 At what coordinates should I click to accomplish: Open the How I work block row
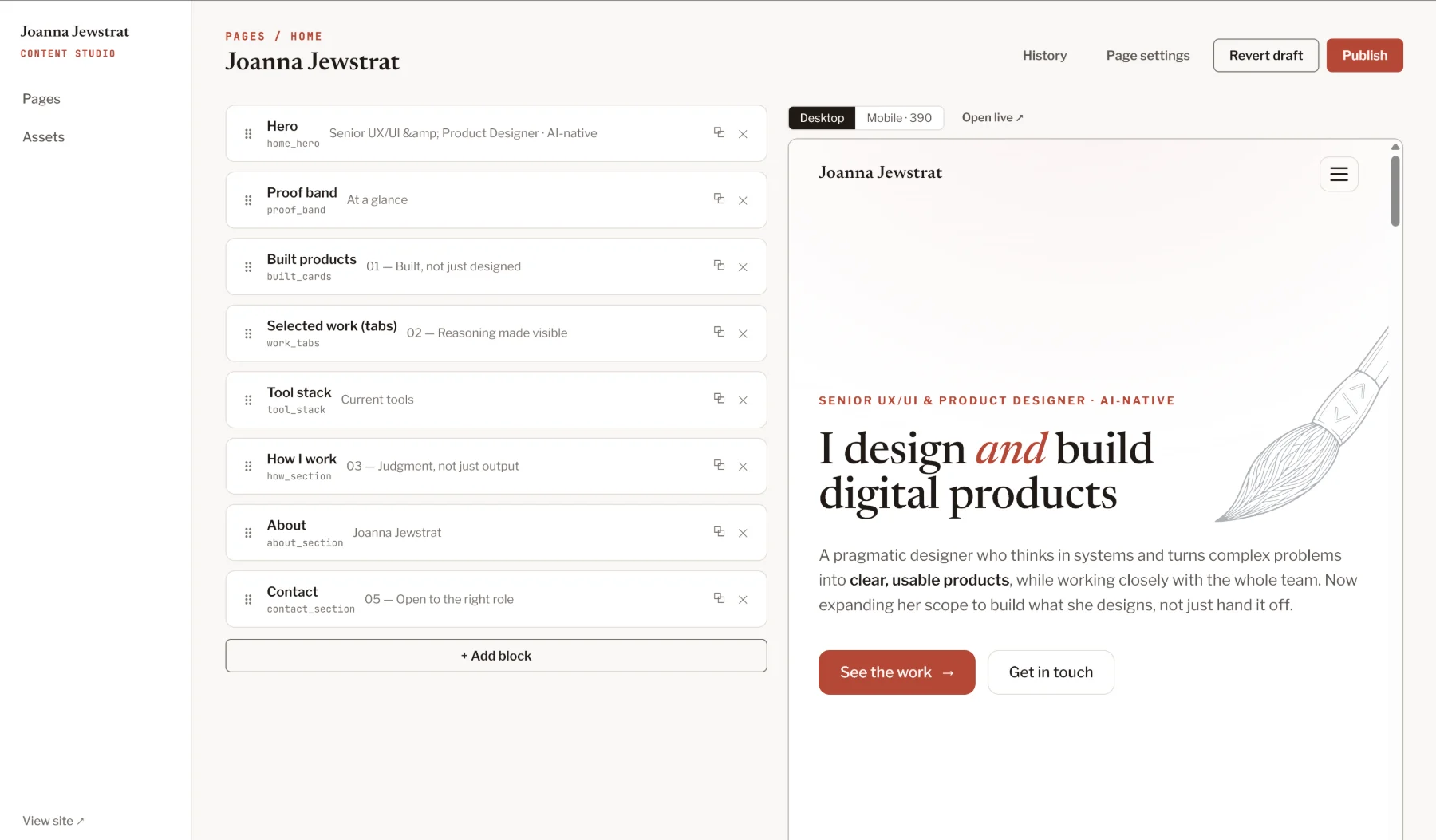496,466
